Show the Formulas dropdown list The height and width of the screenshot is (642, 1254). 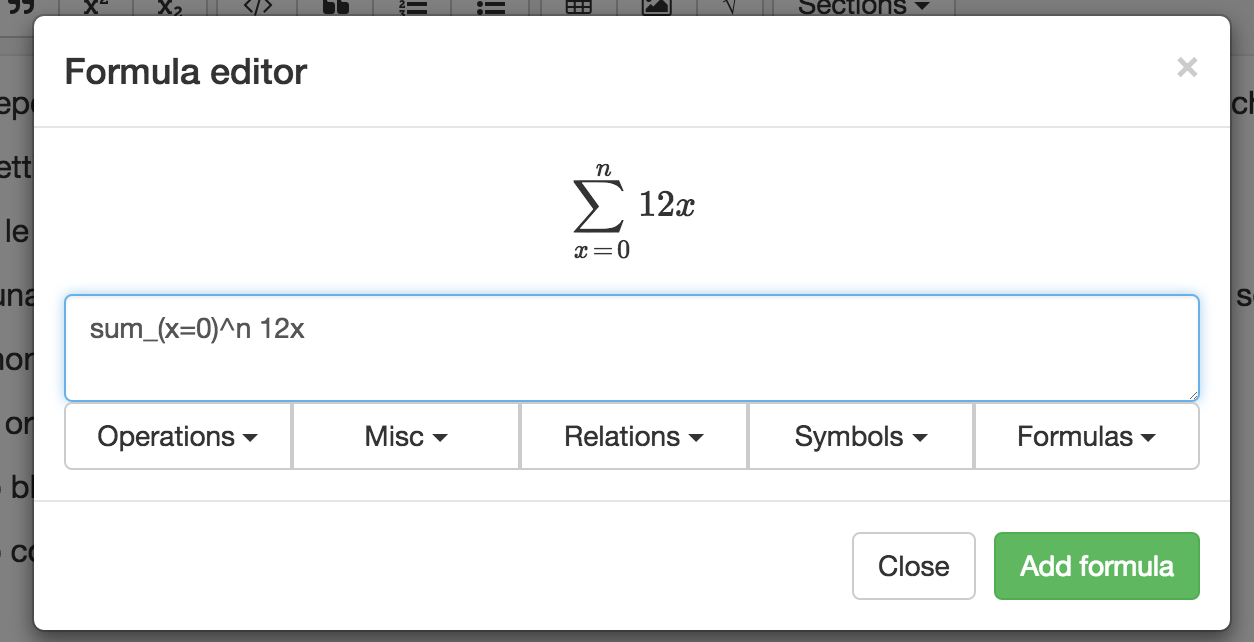pos(1087,437)
